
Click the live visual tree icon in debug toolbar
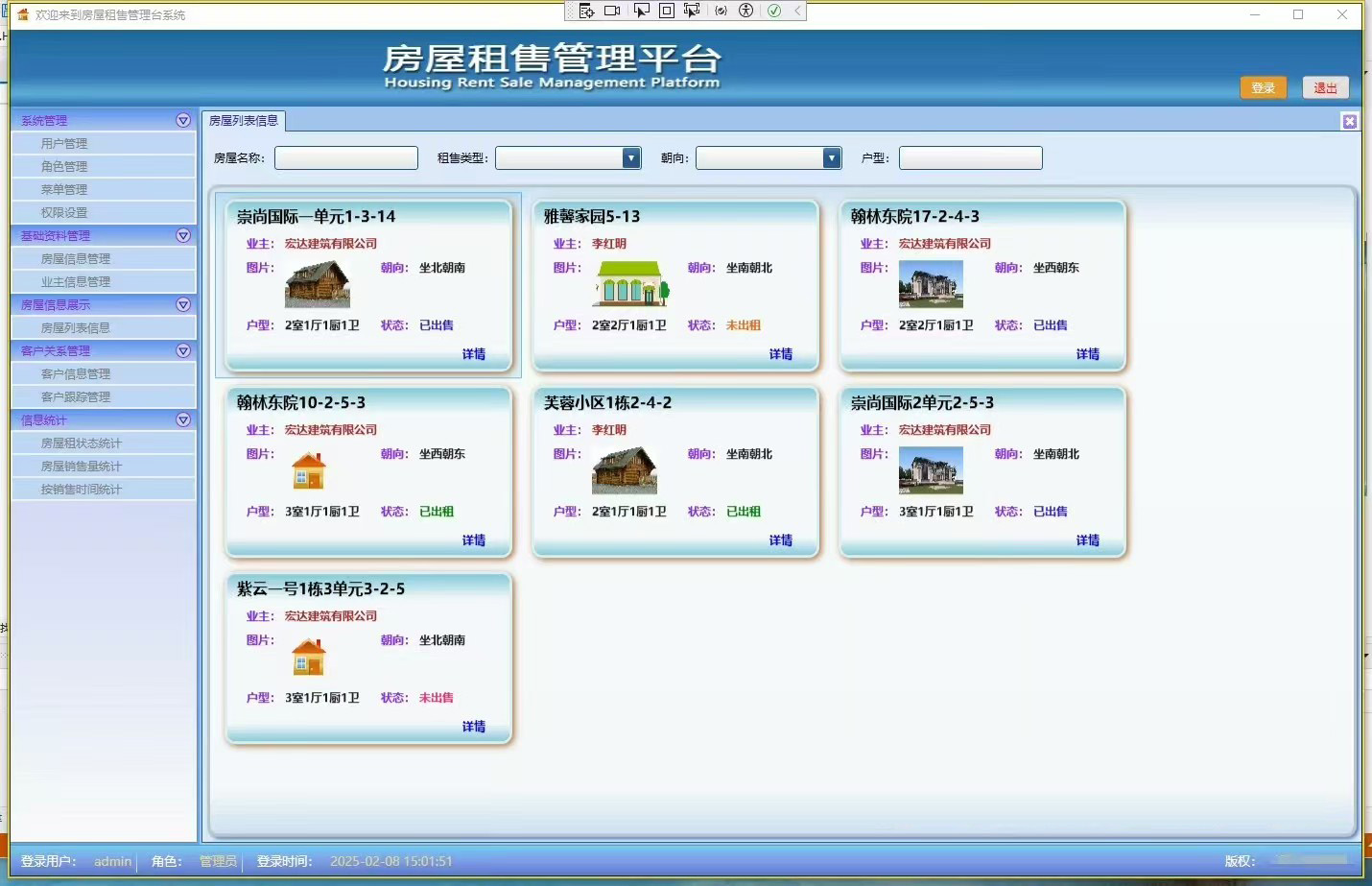click(x=586, y=11)
